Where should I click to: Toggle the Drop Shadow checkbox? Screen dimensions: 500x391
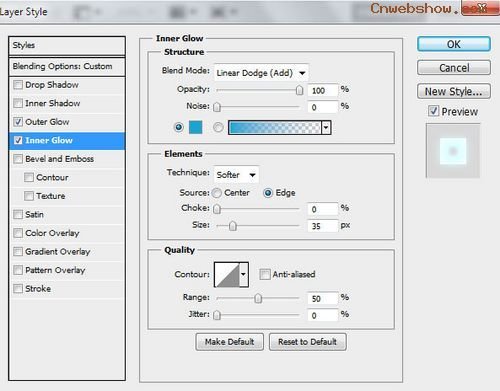(18, 85)
